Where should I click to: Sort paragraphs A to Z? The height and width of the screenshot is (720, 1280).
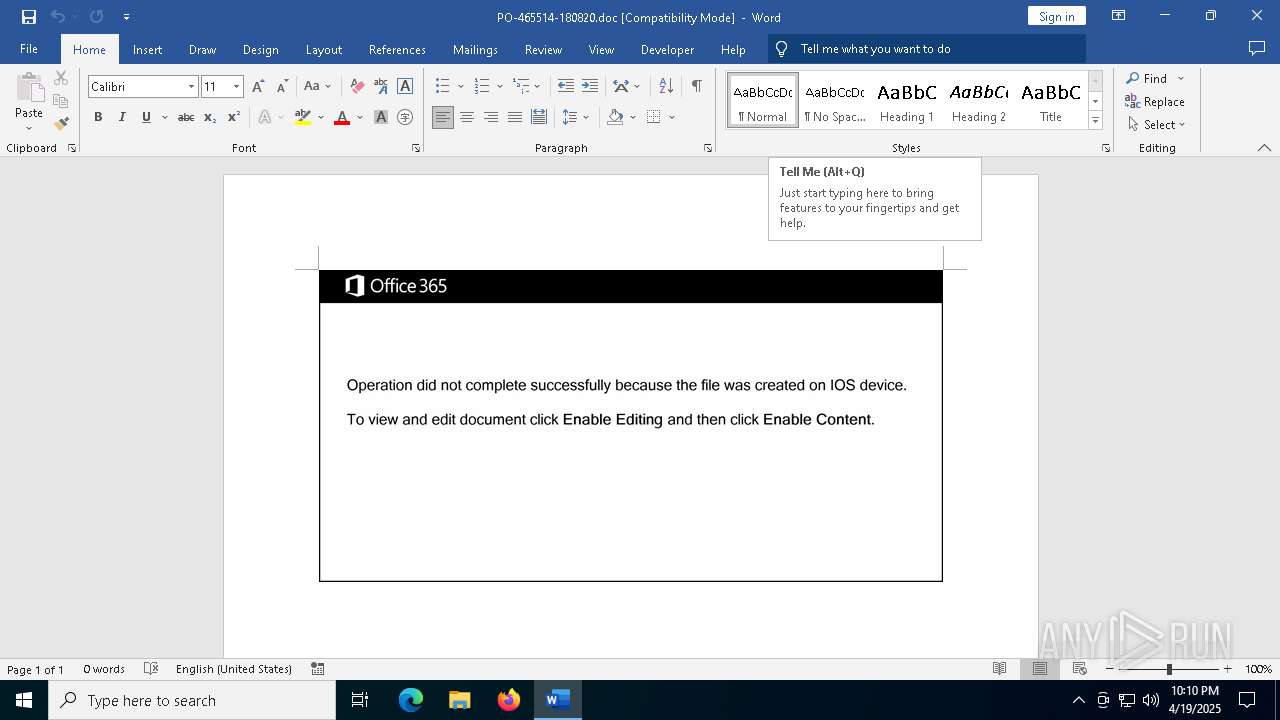pyautogui.click(x=666, y=86)
